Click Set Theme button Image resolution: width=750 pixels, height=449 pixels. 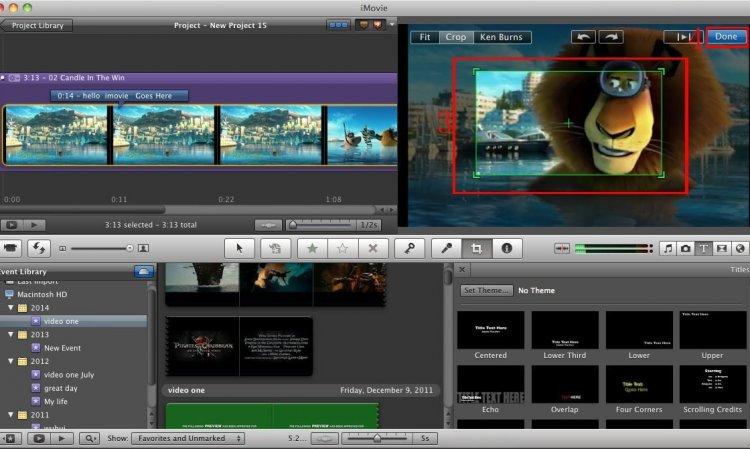click(486, 290)
